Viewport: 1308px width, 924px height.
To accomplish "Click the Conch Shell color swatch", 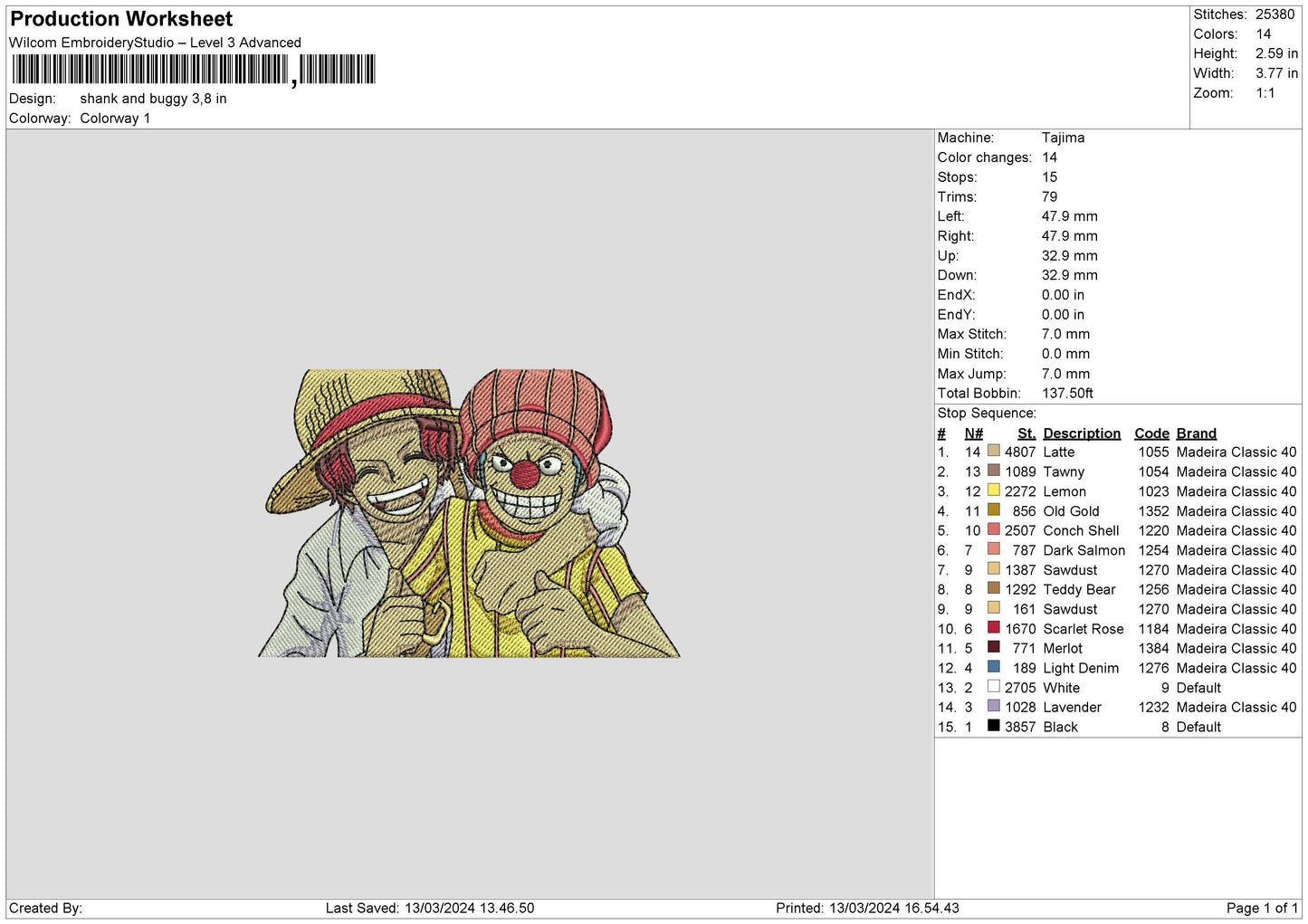I will coord(993,529).
